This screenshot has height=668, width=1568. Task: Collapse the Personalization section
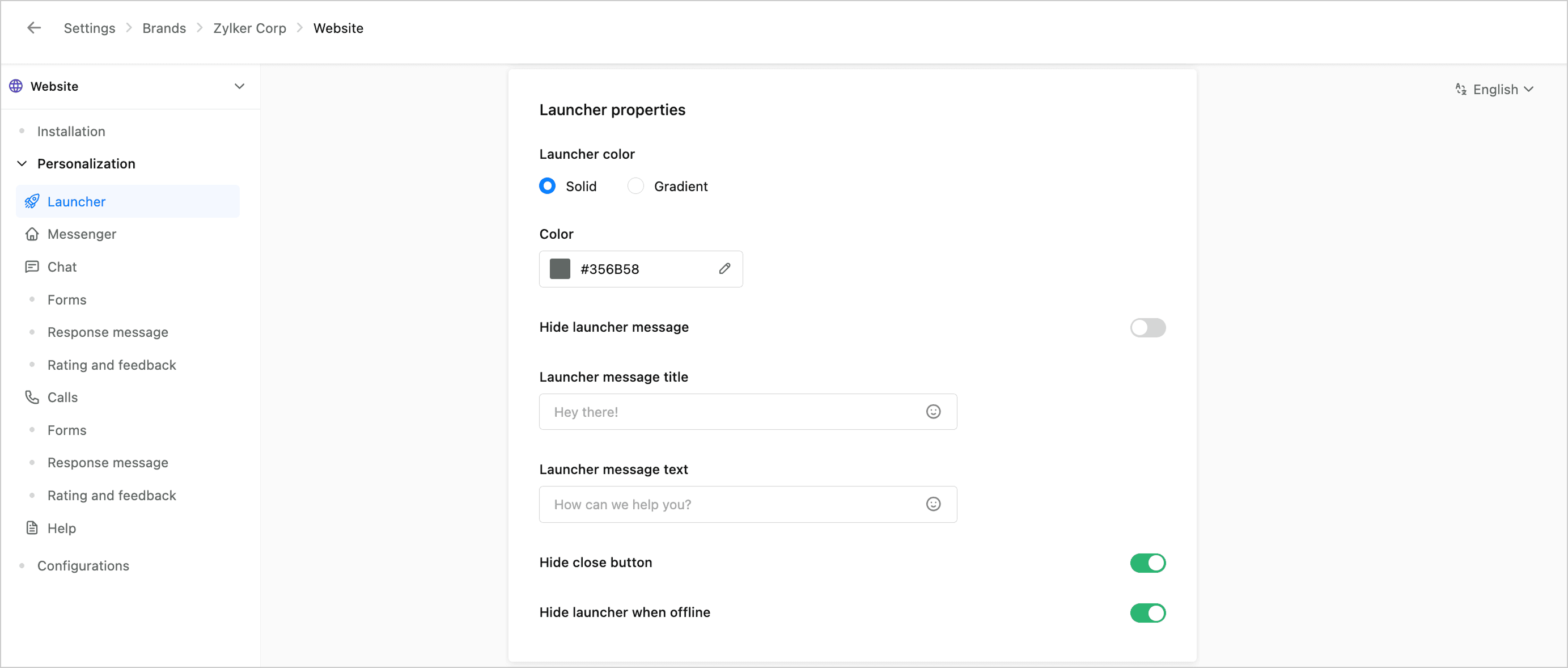(22, 164)
